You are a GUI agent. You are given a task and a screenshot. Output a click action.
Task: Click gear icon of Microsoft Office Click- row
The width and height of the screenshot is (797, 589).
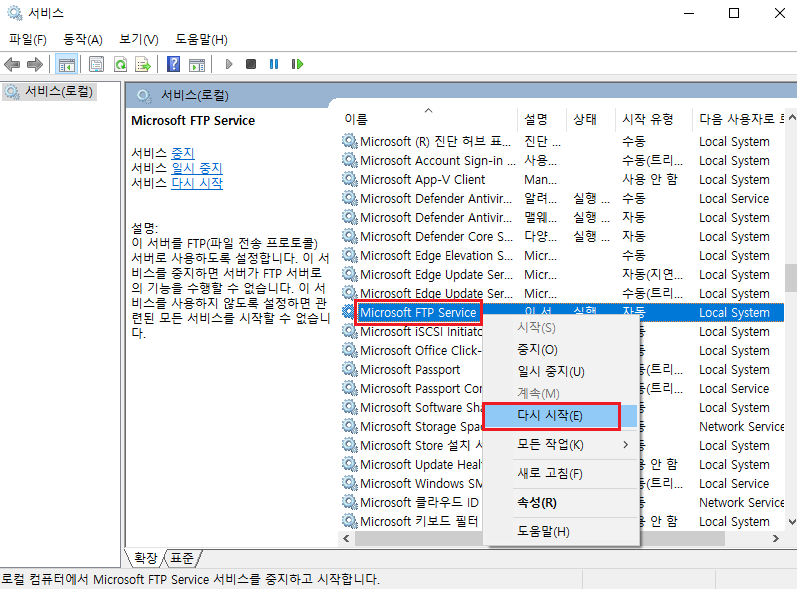(x=349, y=350)
